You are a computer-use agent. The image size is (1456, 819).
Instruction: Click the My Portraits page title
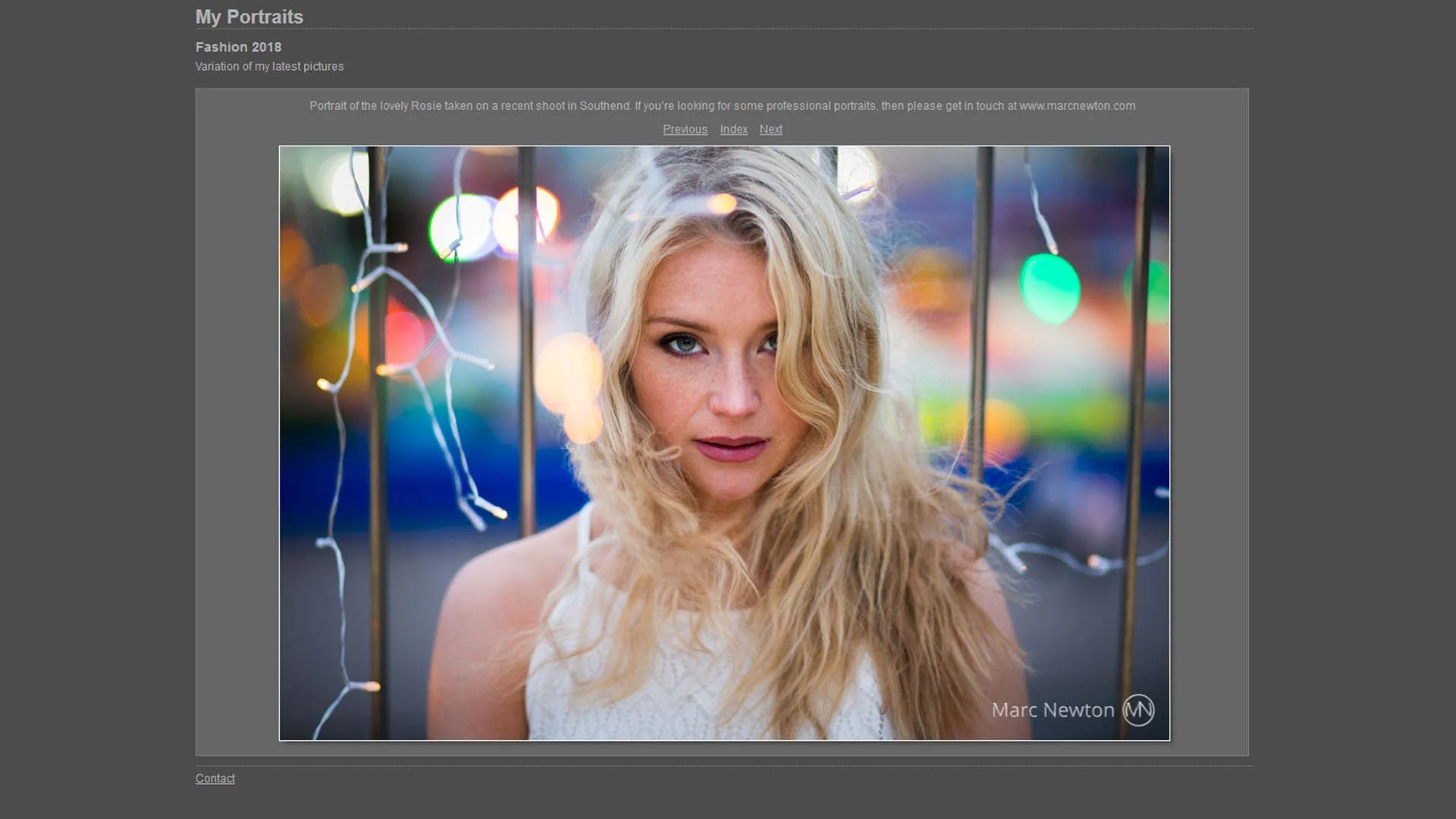pos(249,17)
